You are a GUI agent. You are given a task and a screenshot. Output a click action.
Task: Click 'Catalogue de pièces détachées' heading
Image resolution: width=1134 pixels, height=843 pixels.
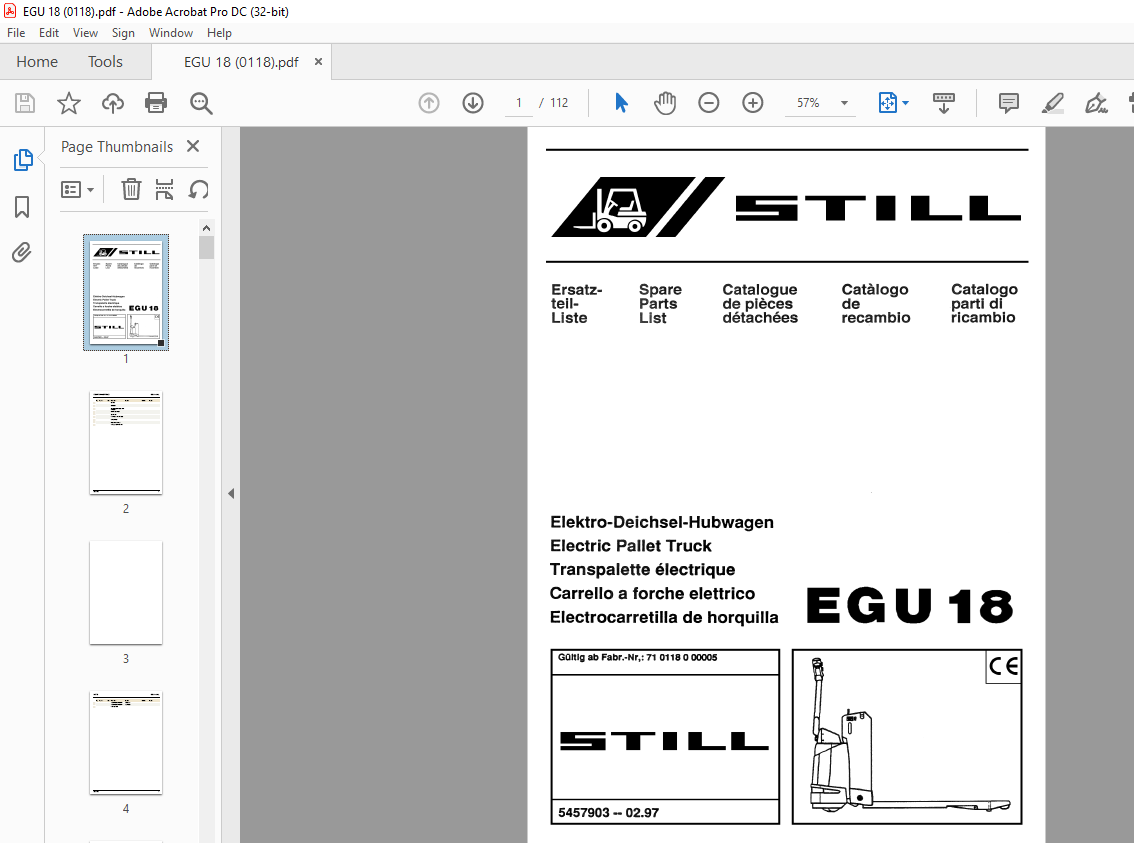[x=759, y=304]
